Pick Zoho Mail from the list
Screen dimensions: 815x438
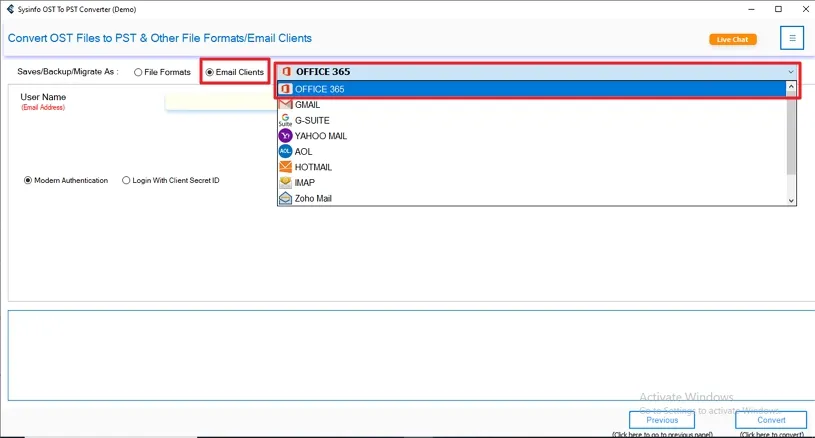532,198
